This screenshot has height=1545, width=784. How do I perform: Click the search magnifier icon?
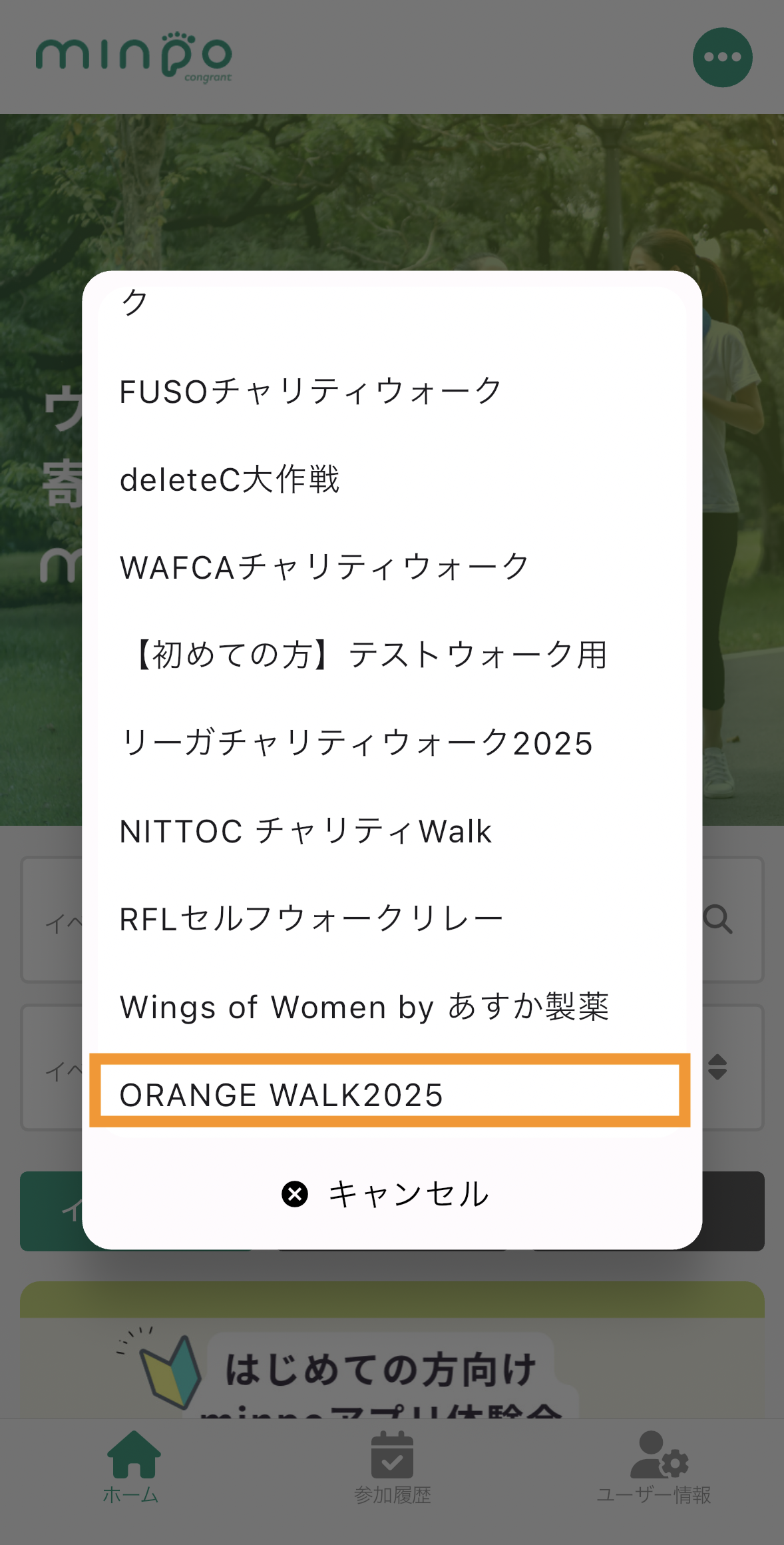pyautogui.click(x=718, y=920)
